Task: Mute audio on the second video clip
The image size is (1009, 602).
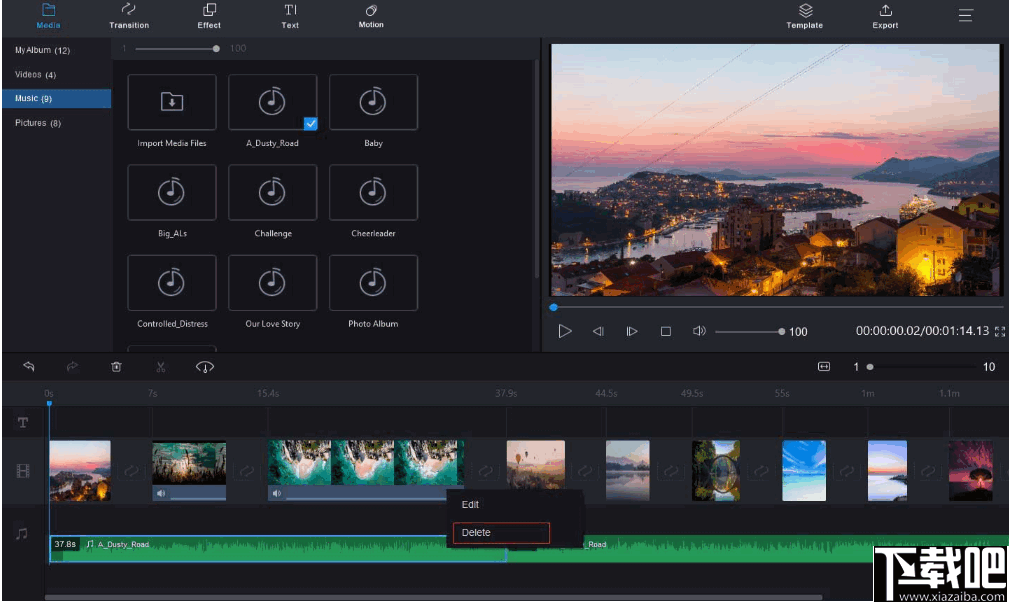Action: tap(161, 492)
